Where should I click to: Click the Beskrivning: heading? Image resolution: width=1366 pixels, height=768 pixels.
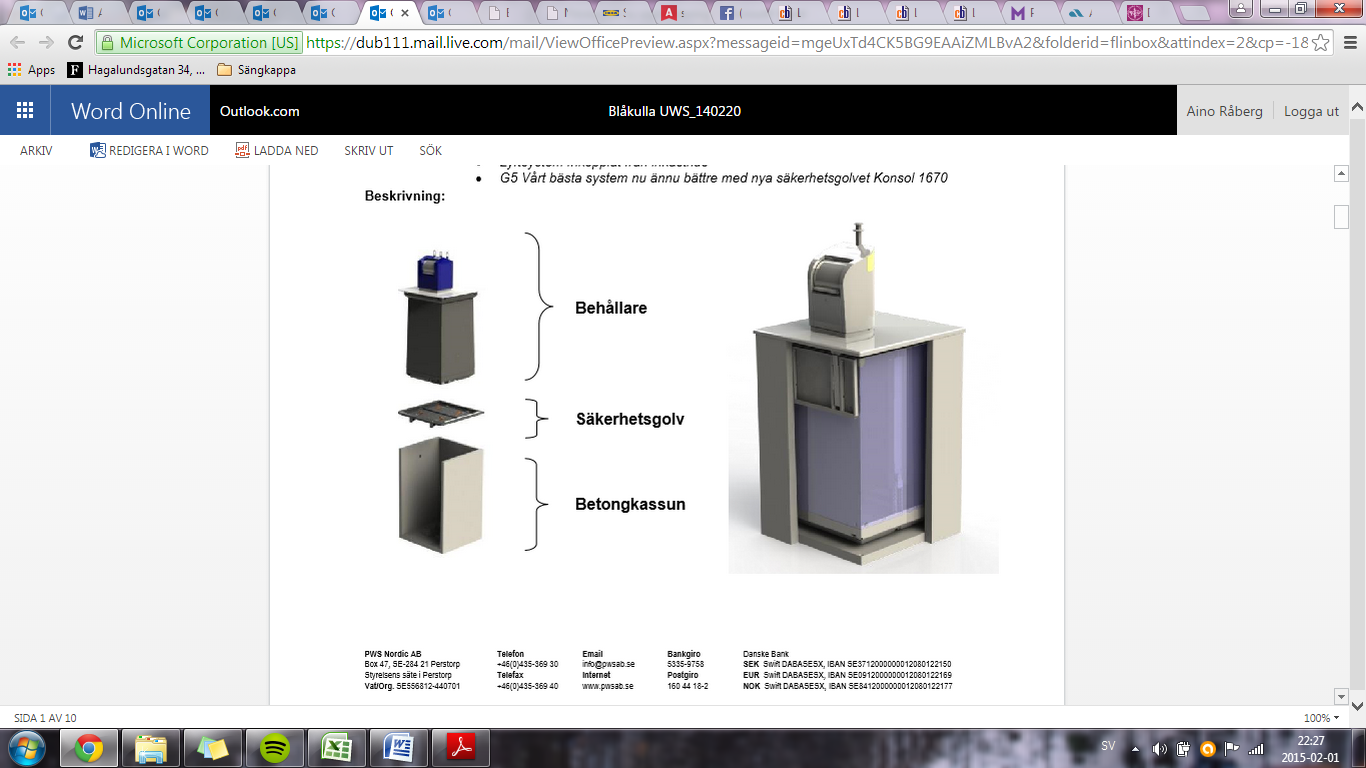click(x=405, y=195)
